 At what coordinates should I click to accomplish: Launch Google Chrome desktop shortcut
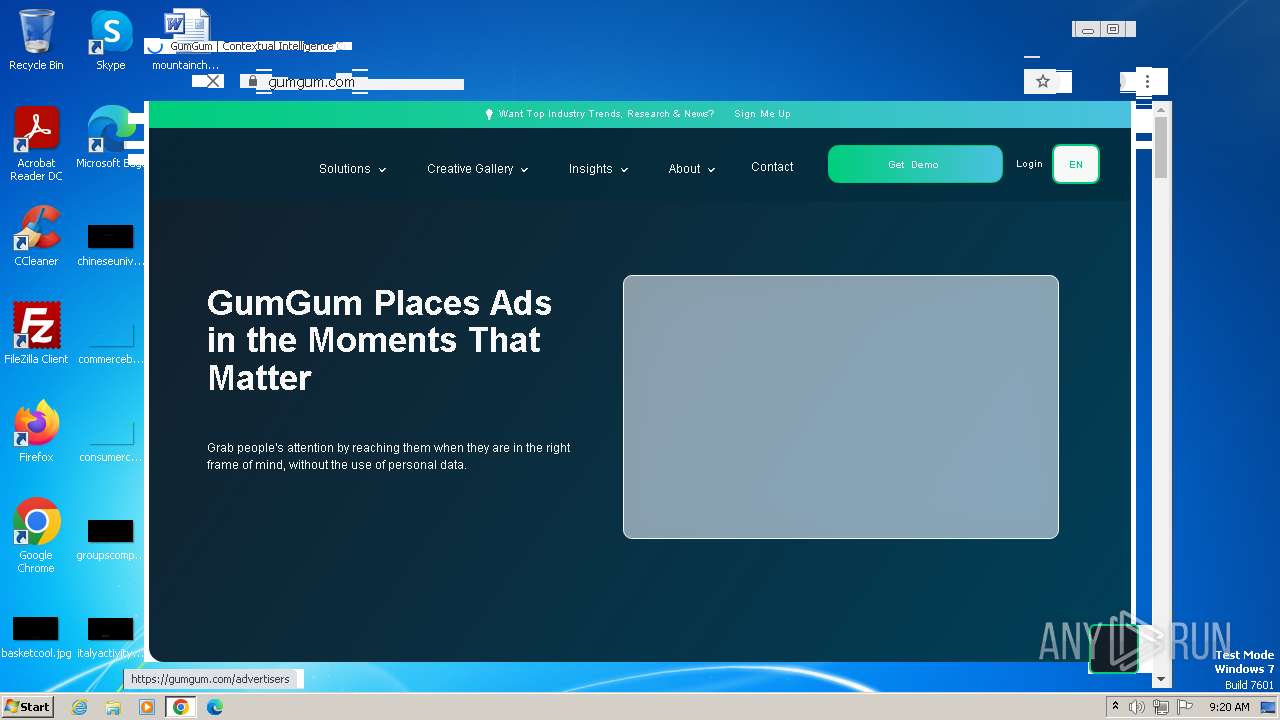pos(36,536)
